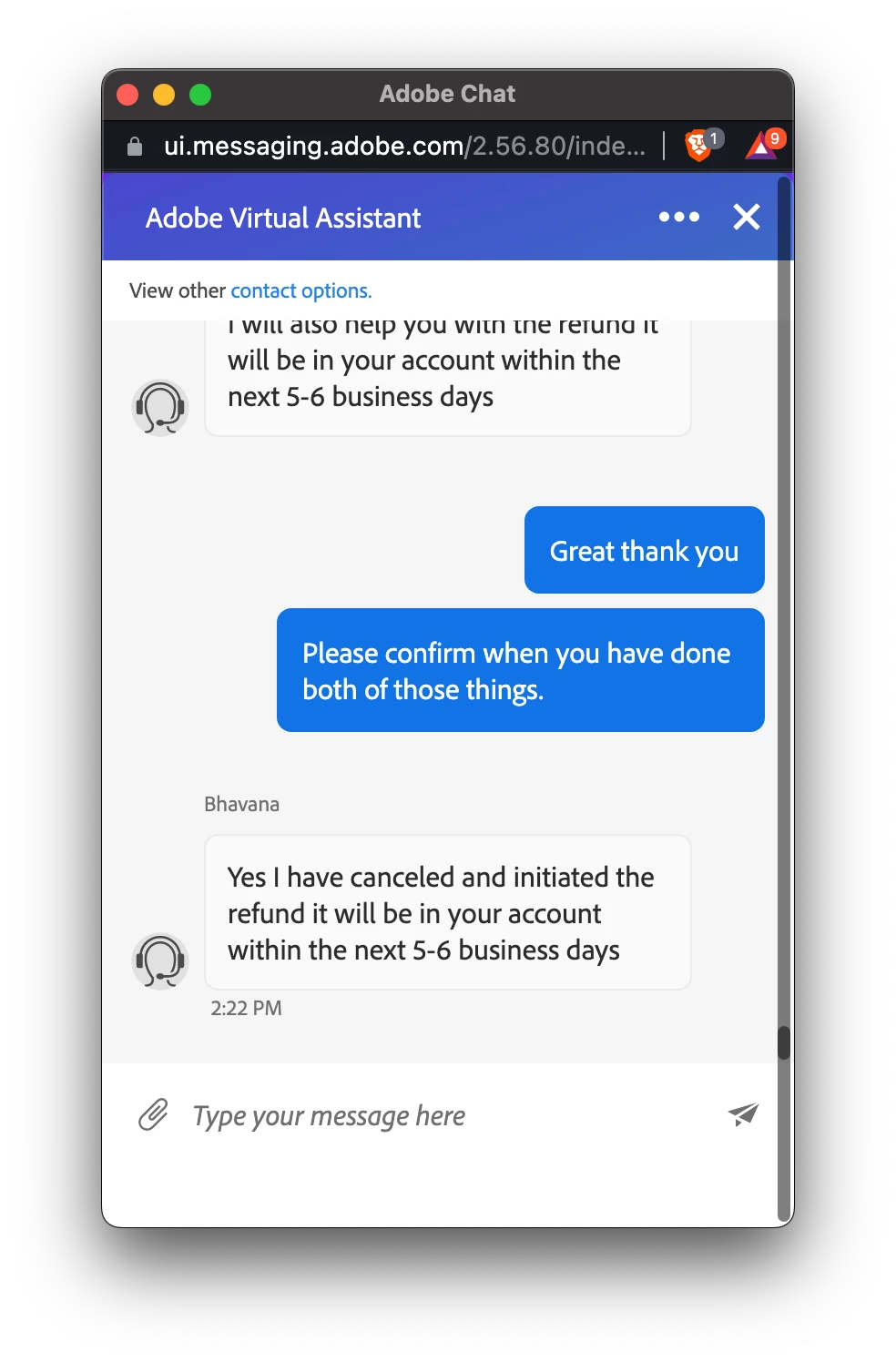The width and height of the screenshot is (896, 1362).
Task: Click the ui.messaging.adobe.com address bar
Action: (x=404, y=146)
